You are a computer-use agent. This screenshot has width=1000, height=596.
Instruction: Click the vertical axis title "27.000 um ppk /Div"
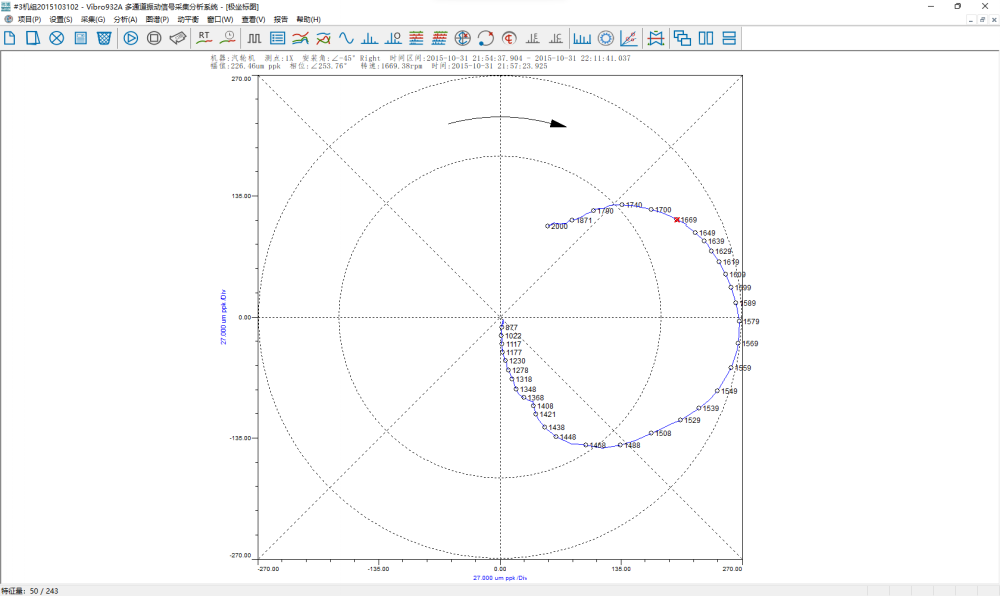pyautogui.click(x=224, y=317)
